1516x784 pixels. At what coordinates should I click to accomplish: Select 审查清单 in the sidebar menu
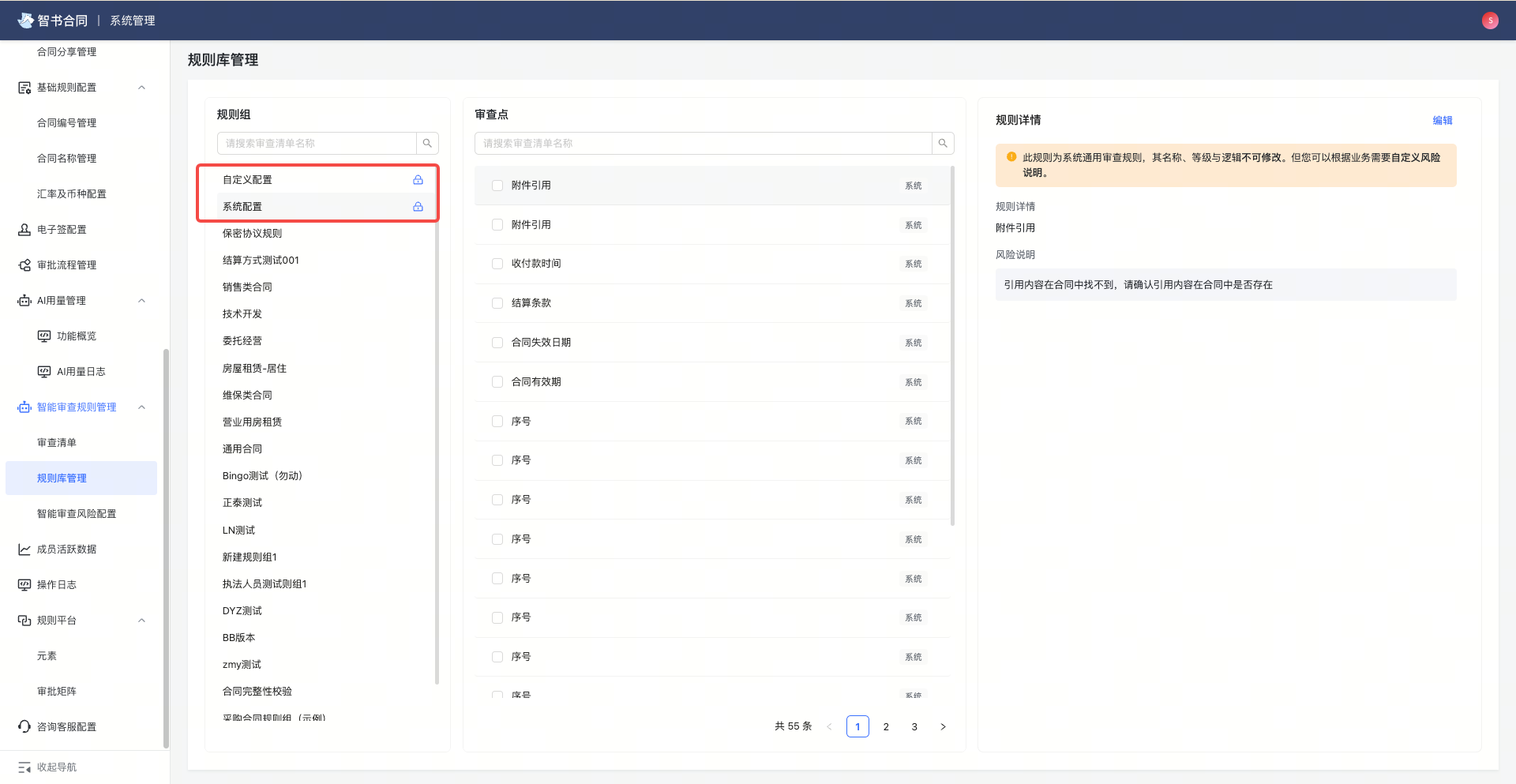point(57,442)
